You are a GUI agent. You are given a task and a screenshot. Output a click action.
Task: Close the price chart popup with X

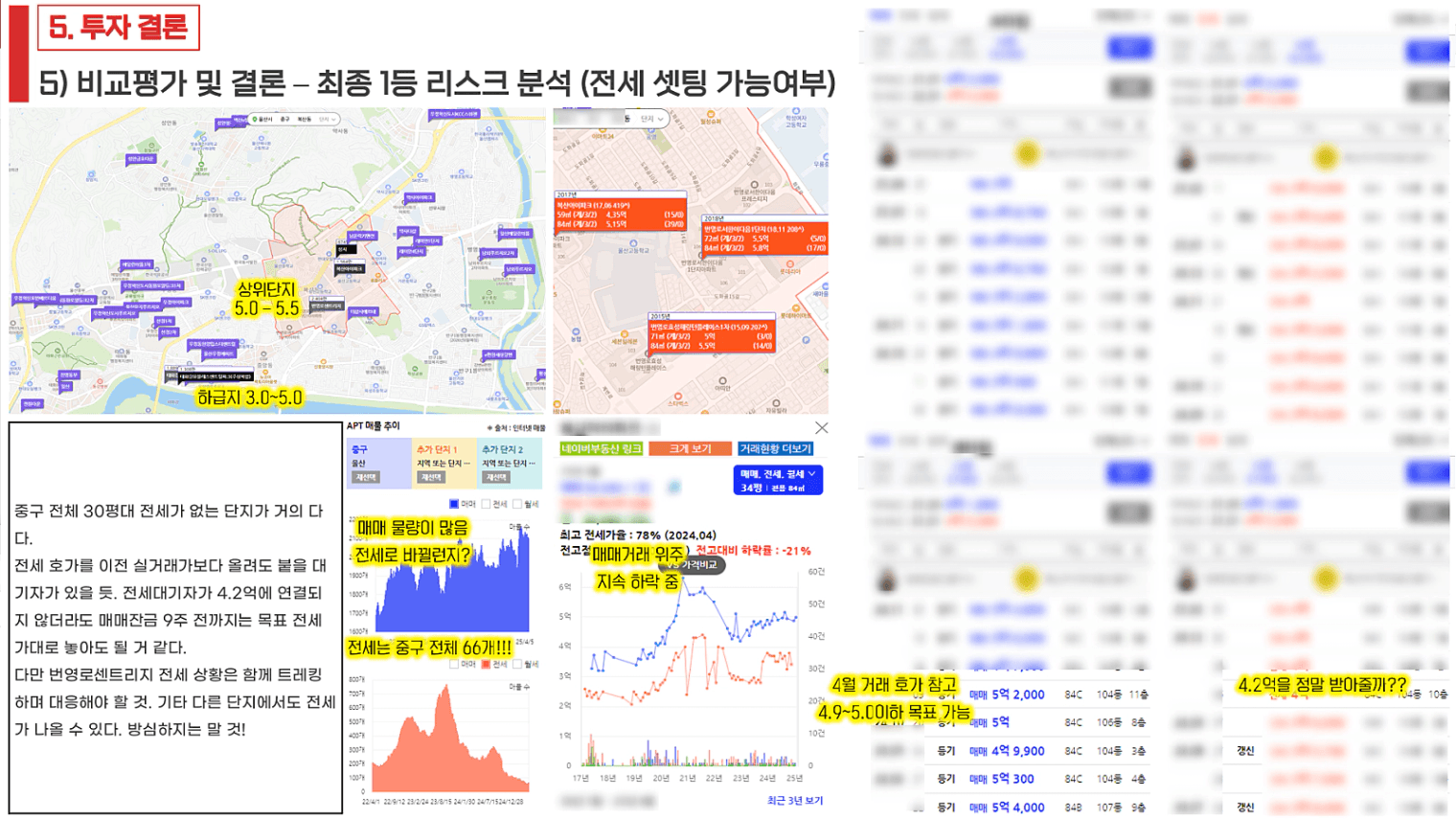[x=821, y=428]
